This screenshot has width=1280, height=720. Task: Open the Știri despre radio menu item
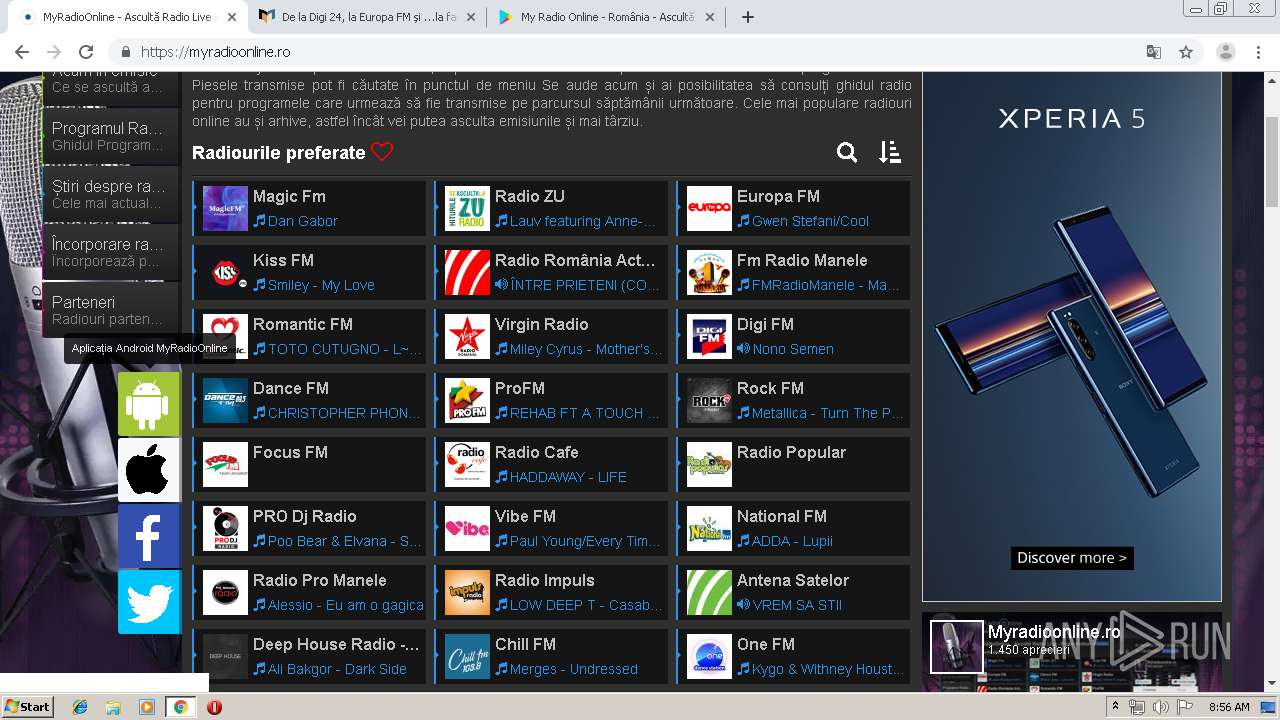click(x=110, y=194)
